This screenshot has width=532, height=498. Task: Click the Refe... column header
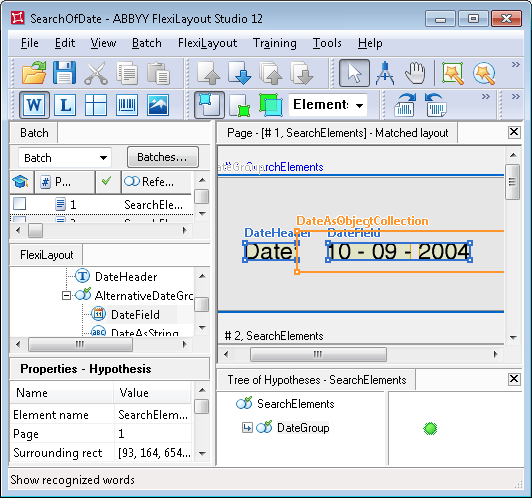[x=157, y=182]
